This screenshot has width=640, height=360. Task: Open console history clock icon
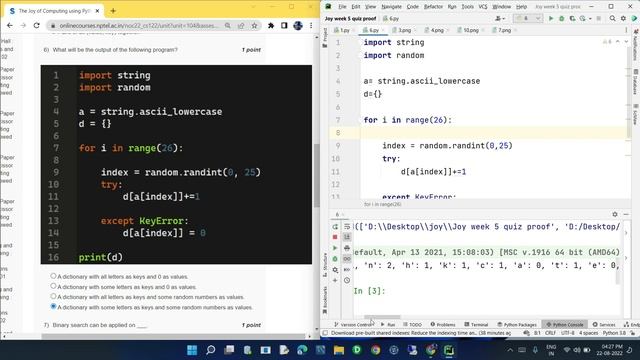(x=347, y=280)
